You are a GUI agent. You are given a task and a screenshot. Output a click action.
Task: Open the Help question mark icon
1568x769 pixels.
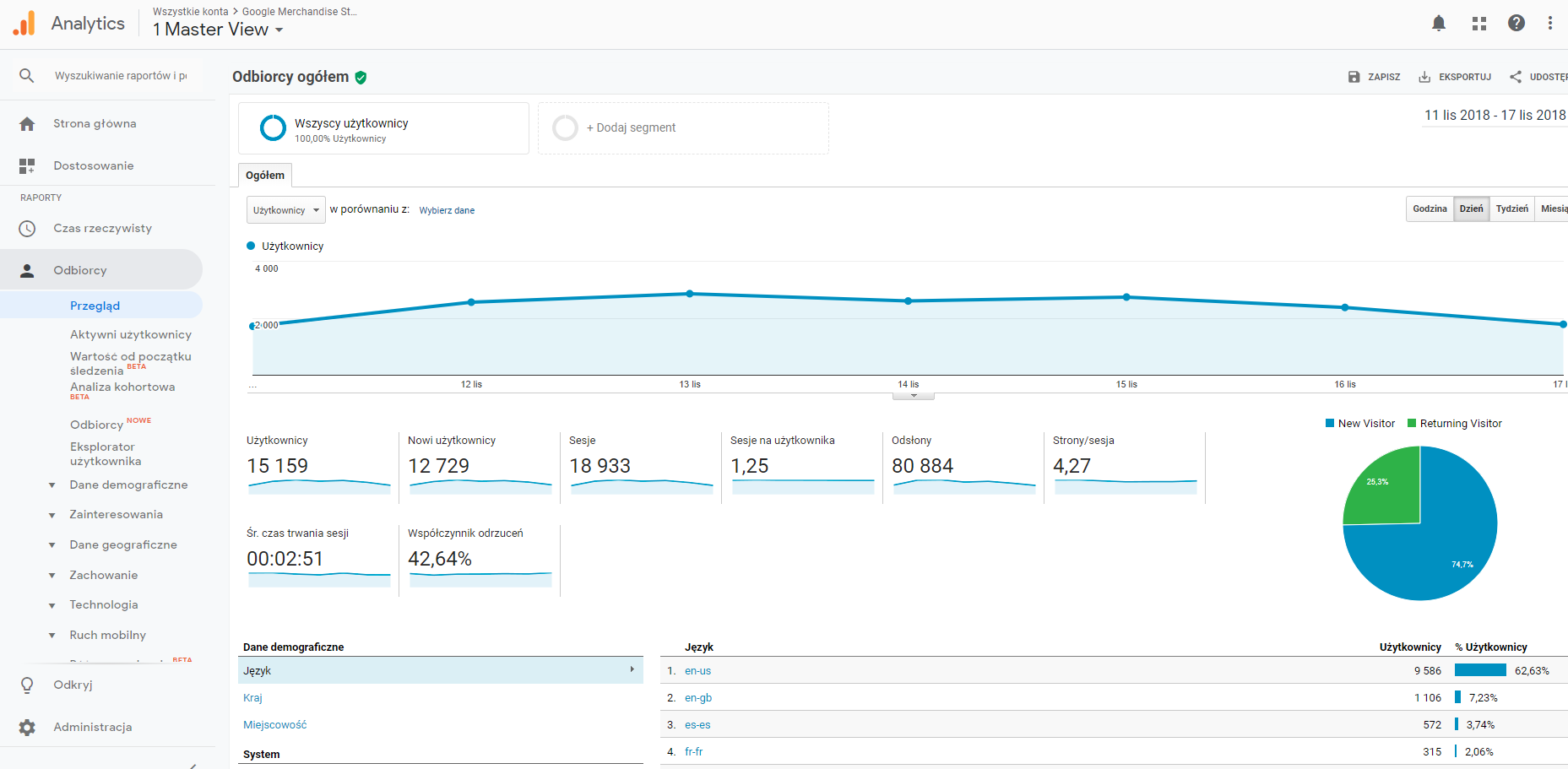pos(1516,23)
